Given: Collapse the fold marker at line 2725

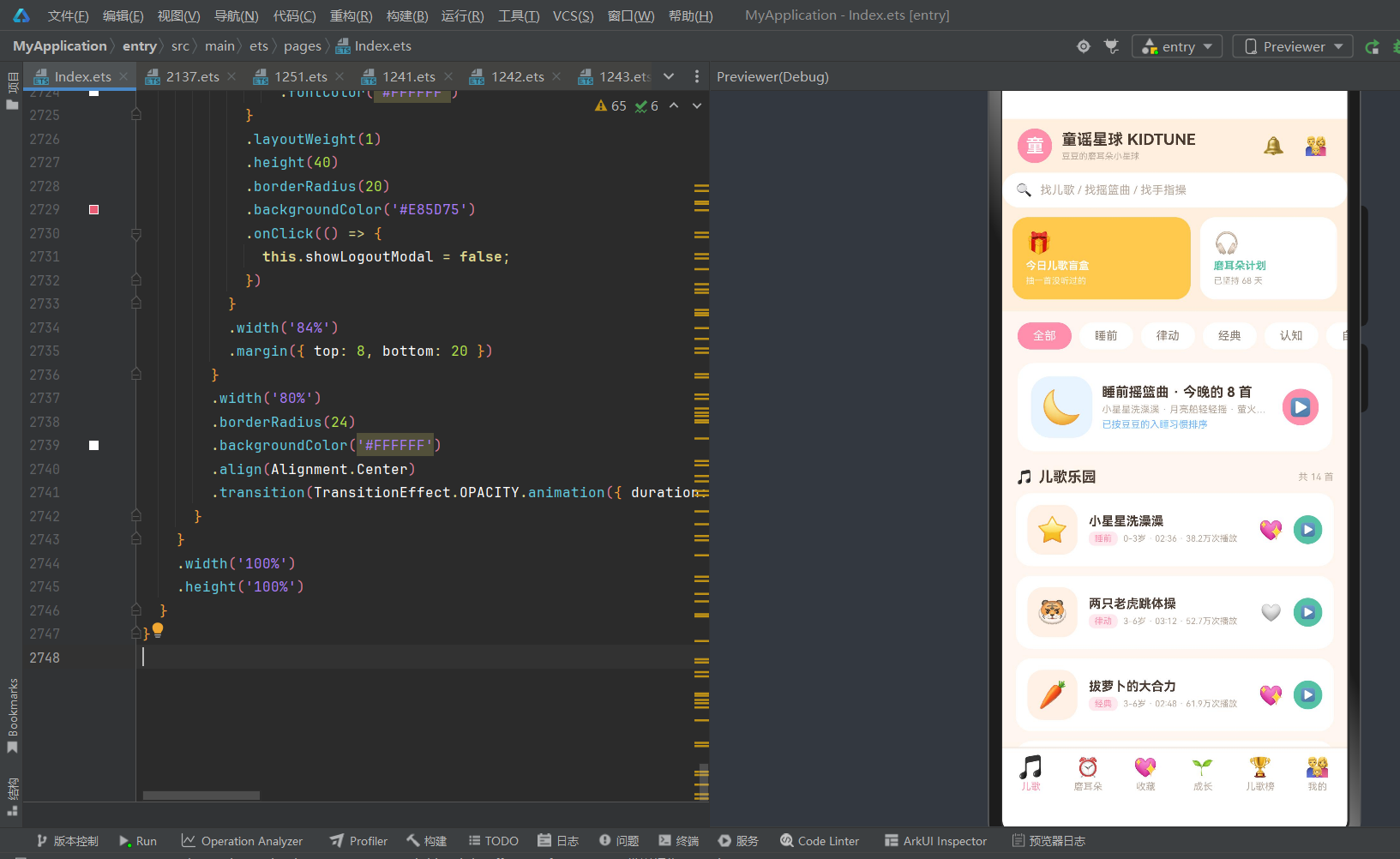Looking at the screenshot, I should pos(136,115).
